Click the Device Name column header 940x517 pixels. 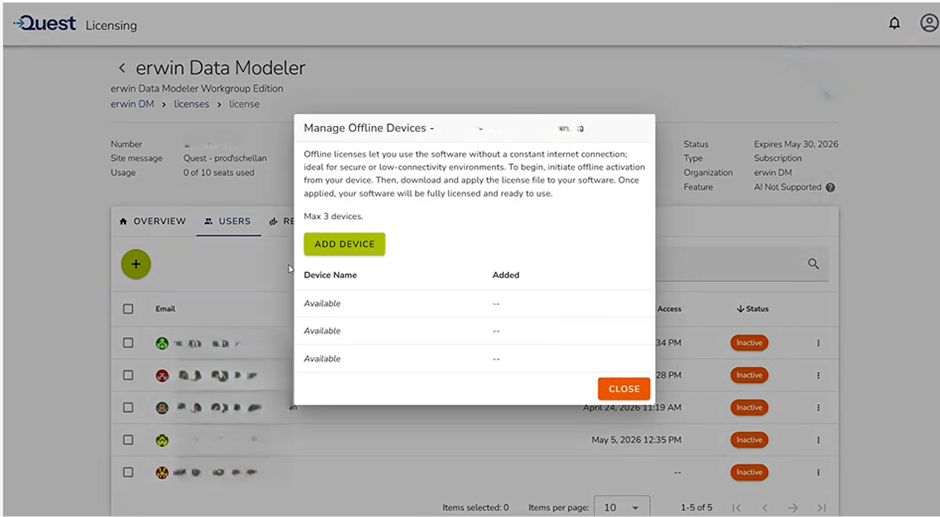point(330,275)
